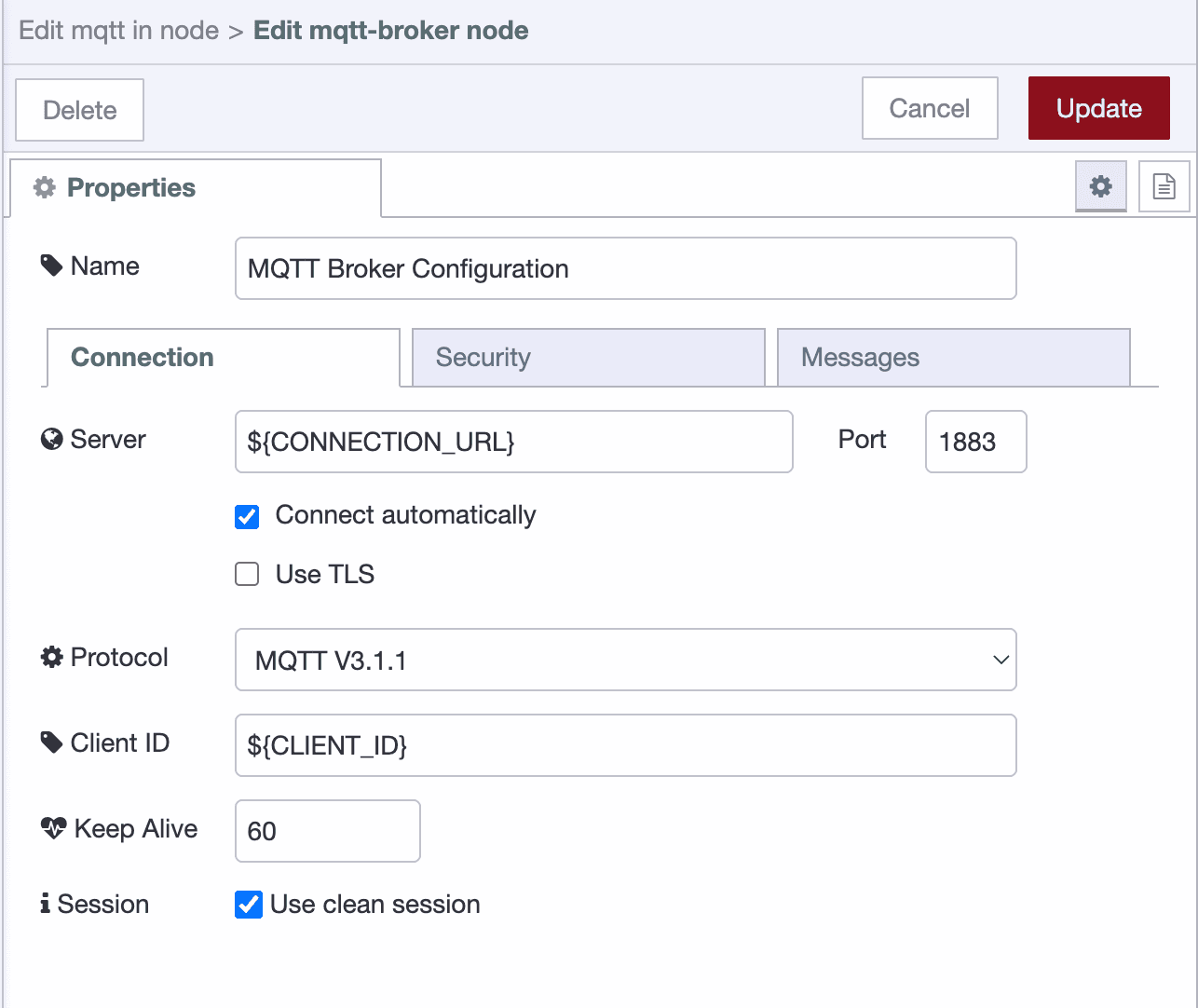Viewport: 1198px width, 1008px height.
Task: Click the gear icon beside Protocol
Action: 51,657
